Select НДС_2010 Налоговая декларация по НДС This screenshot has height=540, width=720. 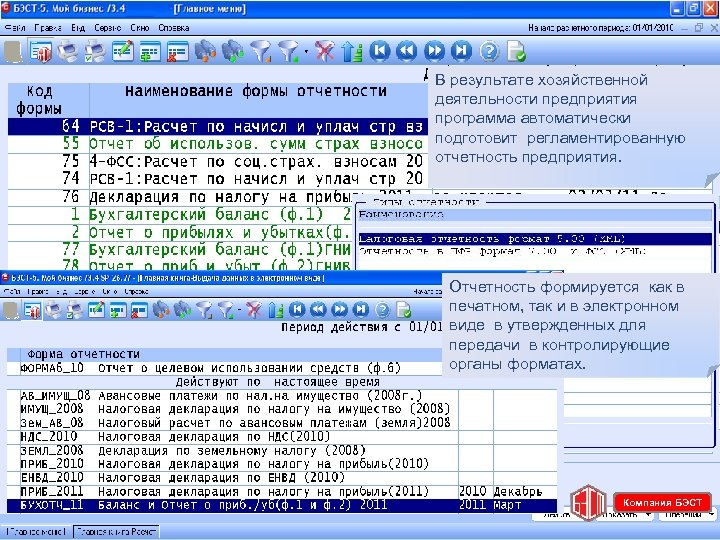pos(282,437)
